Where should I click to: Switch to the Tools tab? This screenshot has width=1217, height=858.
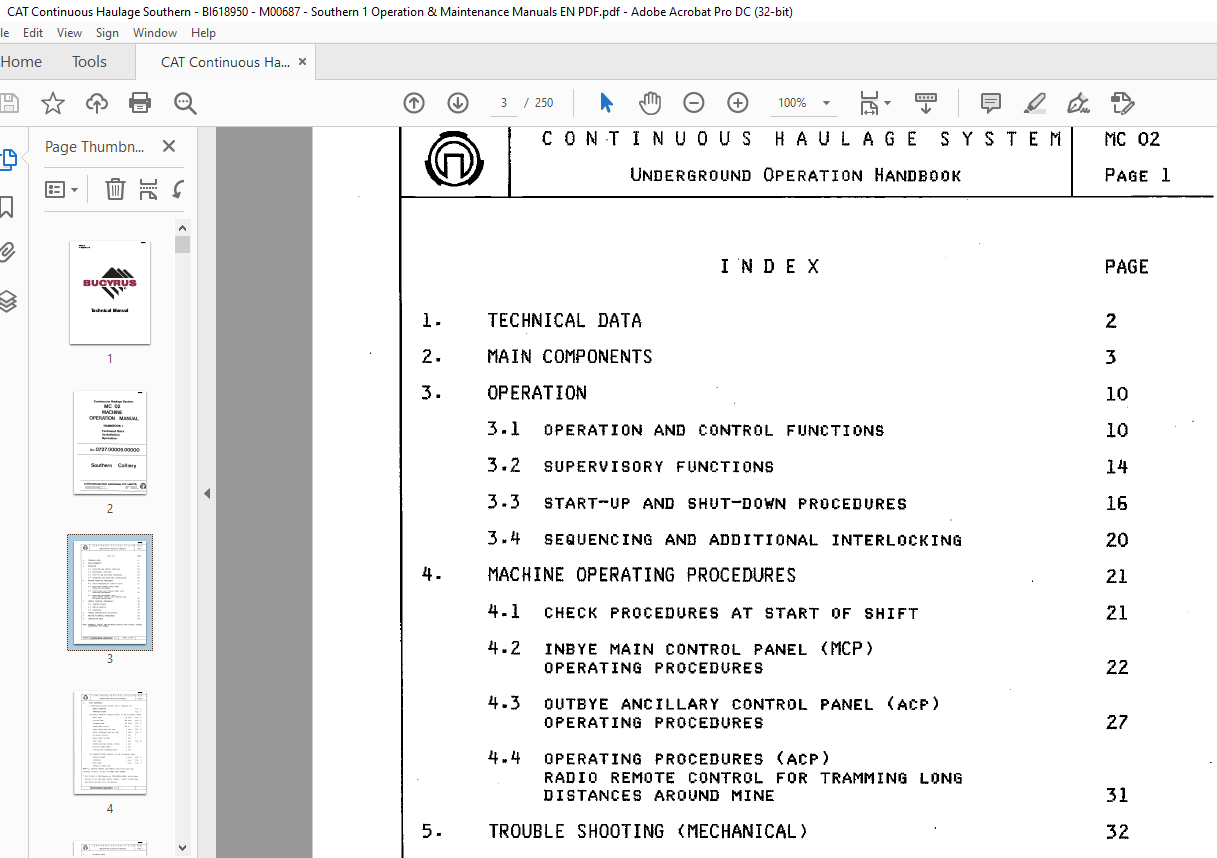[89, 62]
